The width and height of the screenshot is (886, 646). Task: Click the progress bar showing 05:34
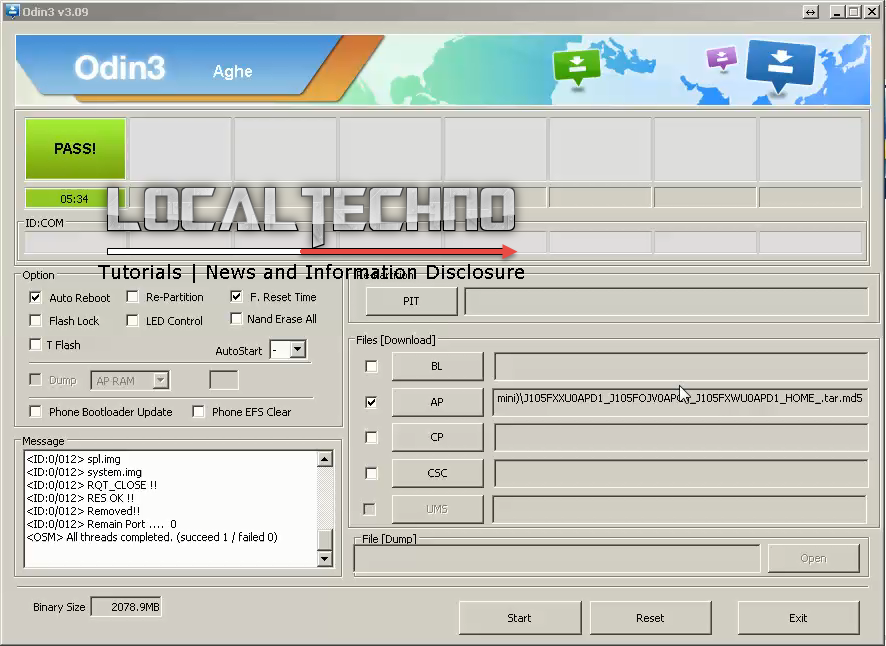click(x=66, y=198)
